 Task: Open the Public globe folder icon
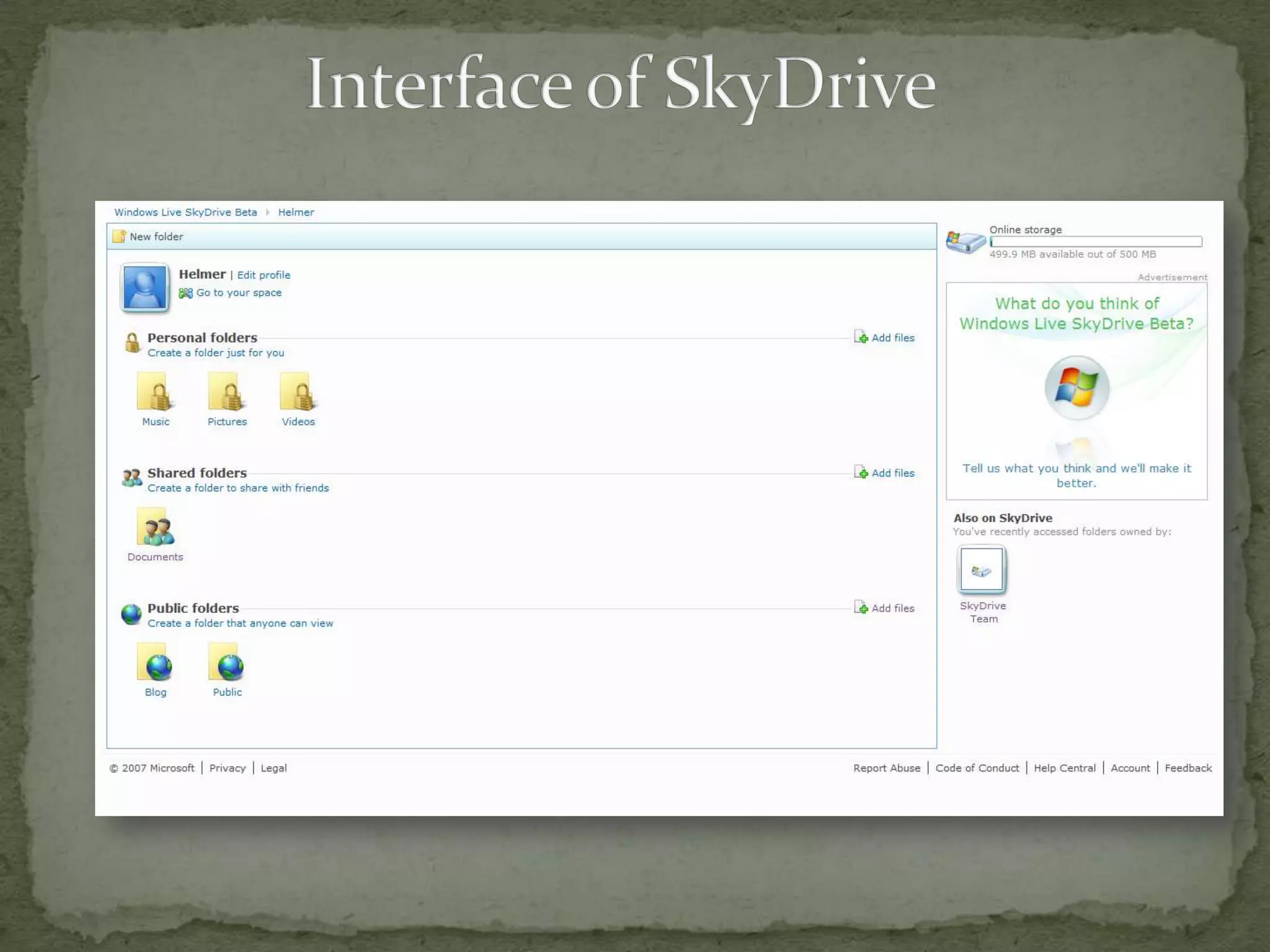click(227, 663)
